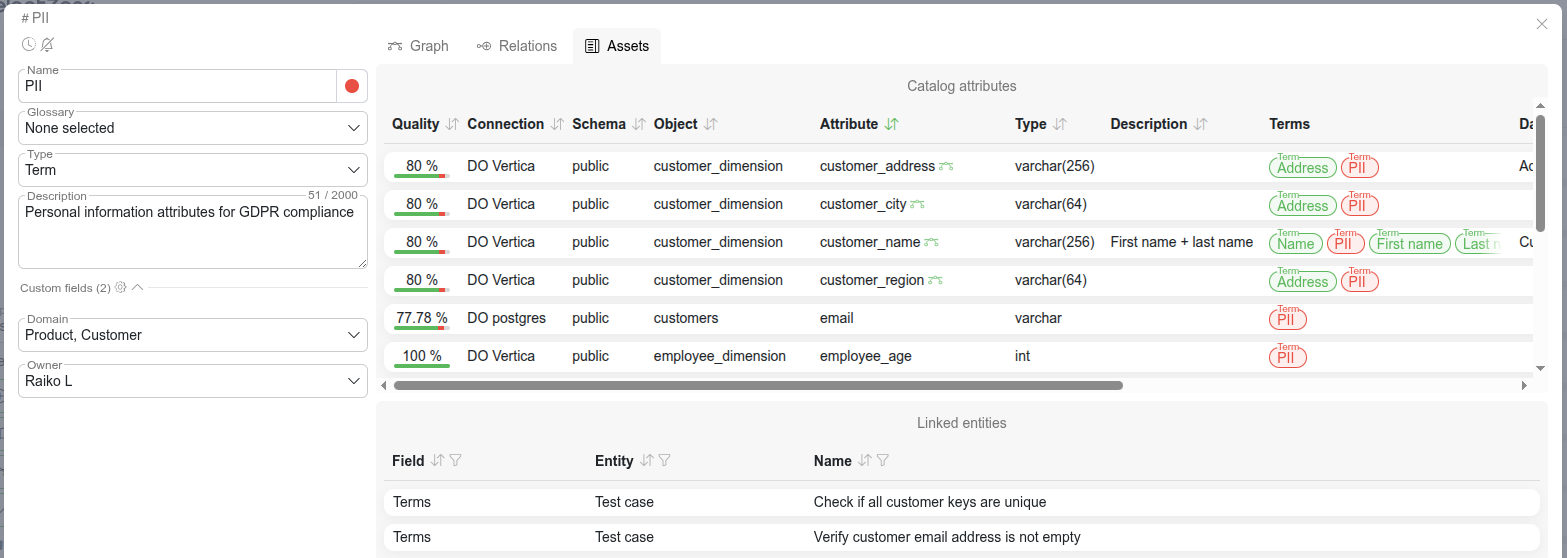Switch to the Relations tab
The height and width of the screenshot is (558, 1567).
[517, 46]
